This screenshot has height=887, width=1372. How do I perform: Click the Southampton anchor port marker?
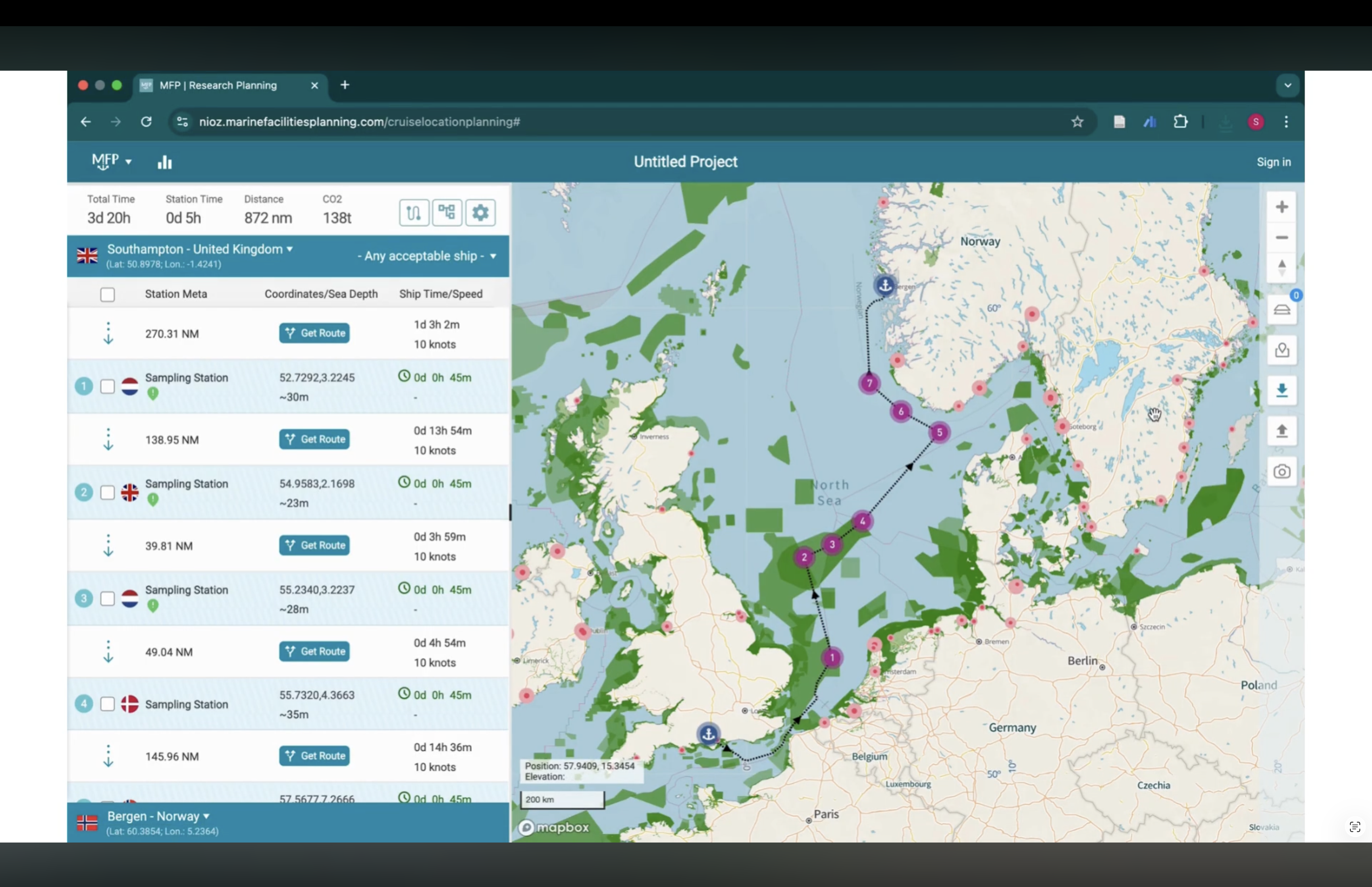tap(709, 734)
